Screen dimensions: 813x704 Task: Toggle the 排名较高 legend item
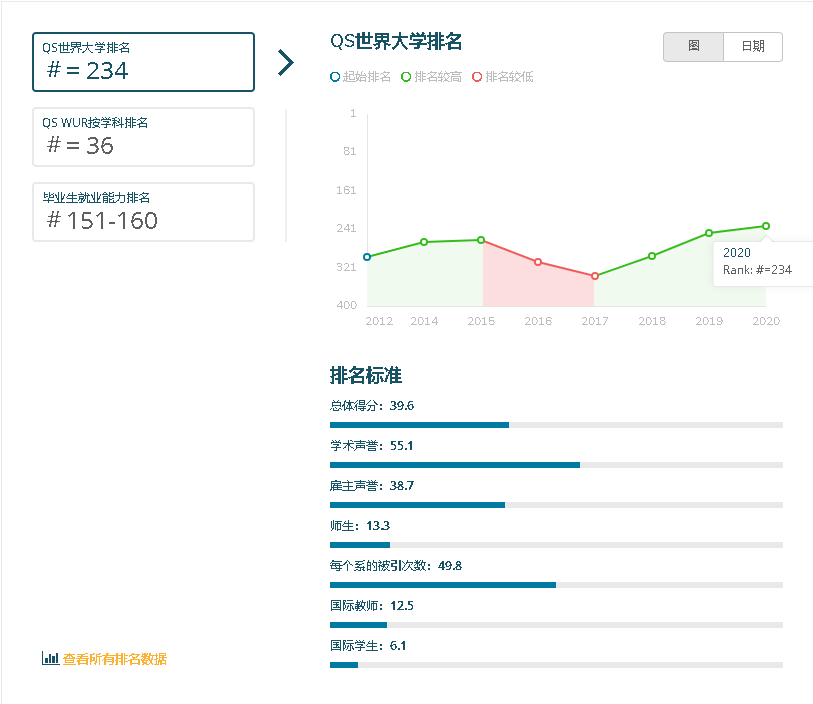pos(430,77)
